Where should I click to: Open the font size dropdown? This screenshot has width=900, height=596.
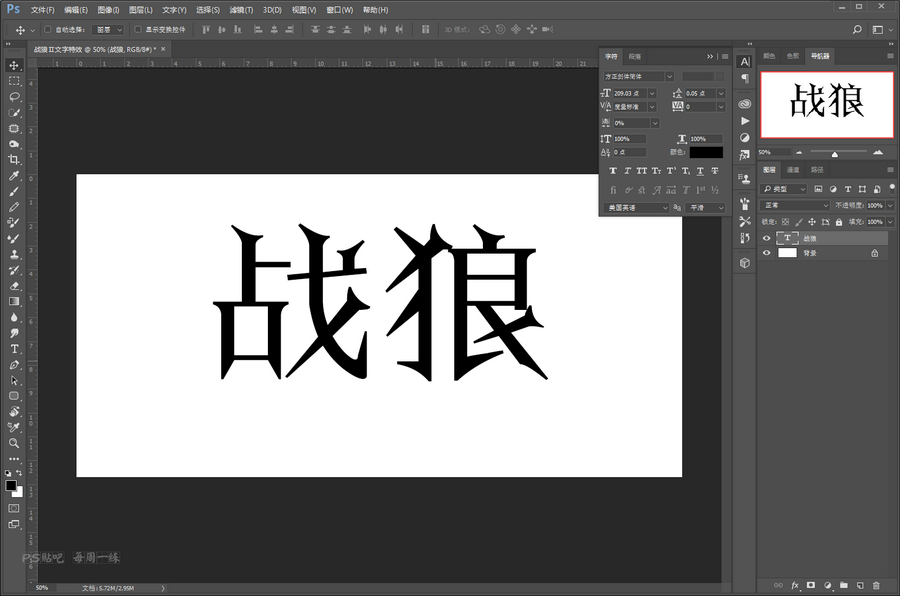pos(652,93)
